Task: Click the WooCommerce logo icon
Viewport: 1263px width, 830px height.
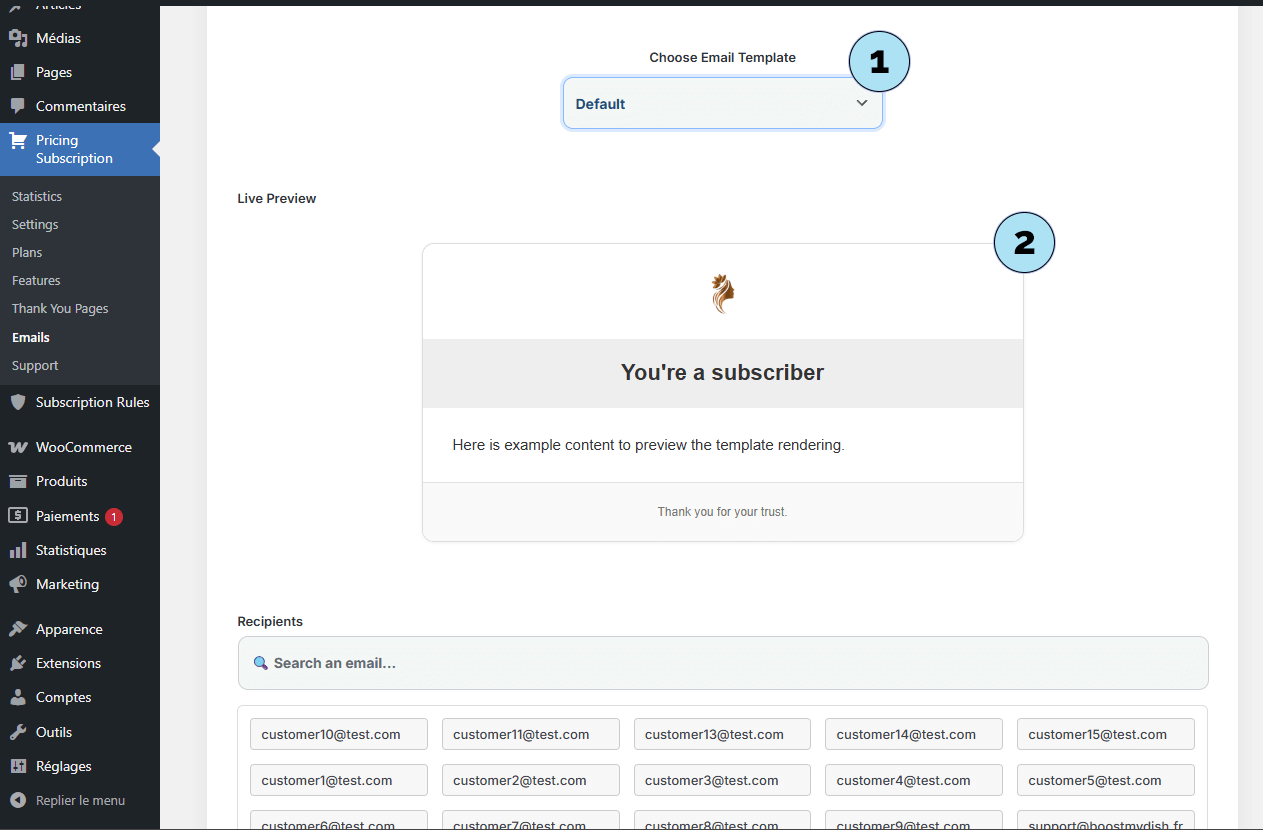Action: tap(18, 447)
